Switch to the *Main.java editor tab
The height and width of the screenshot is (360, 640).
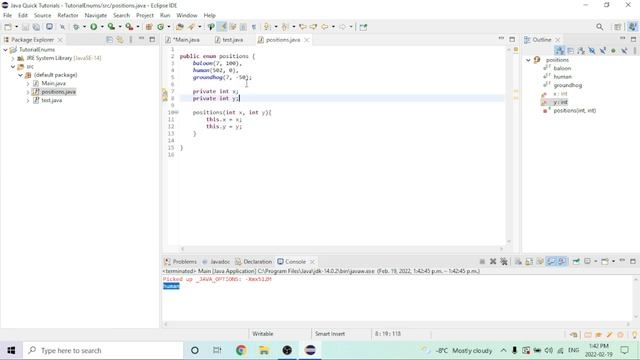183,40
